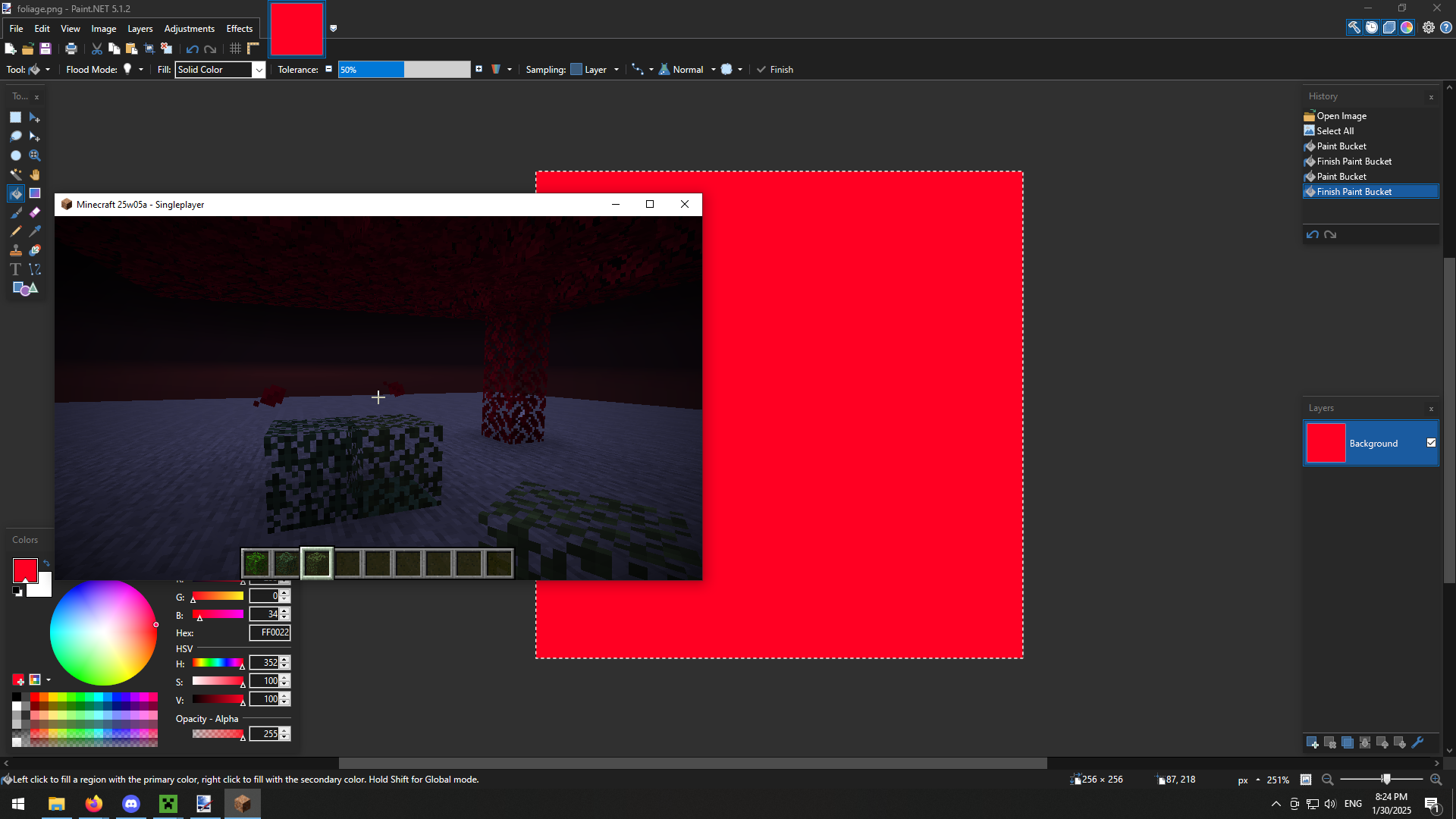Select the Clone Stamp tool
This screenshot has height=819, width=1456.
click(16, 250)
